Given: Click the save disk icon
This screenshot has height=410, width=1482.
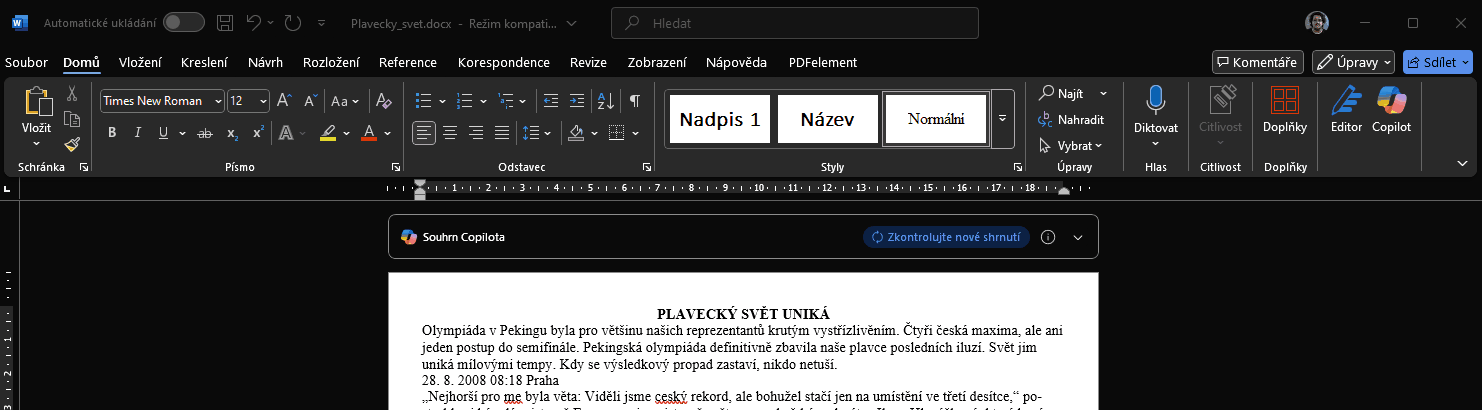Looking at the screenshot, I should (225, 22).
